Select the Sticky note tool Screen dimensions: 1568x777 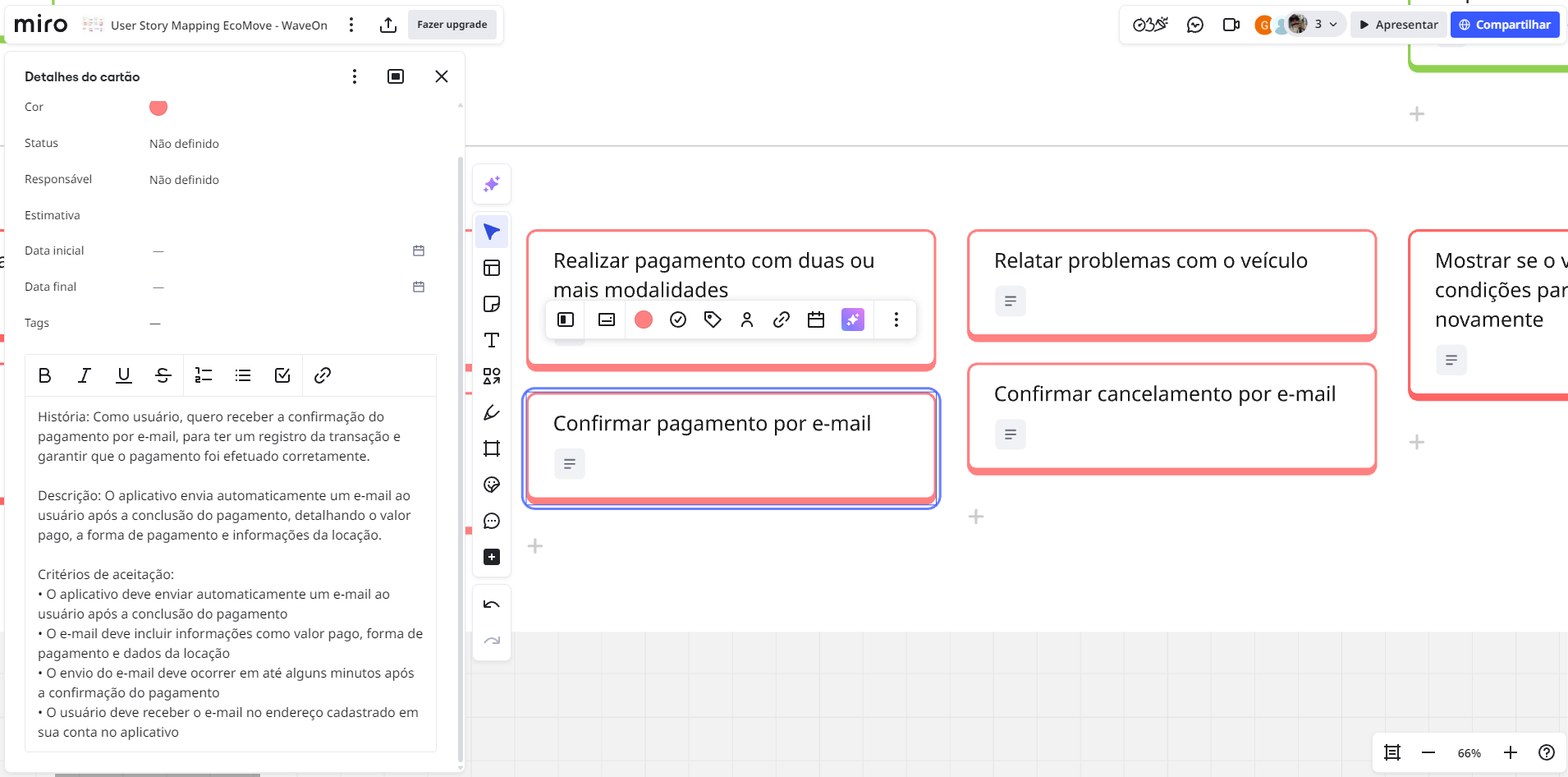(x=492, y=304)
